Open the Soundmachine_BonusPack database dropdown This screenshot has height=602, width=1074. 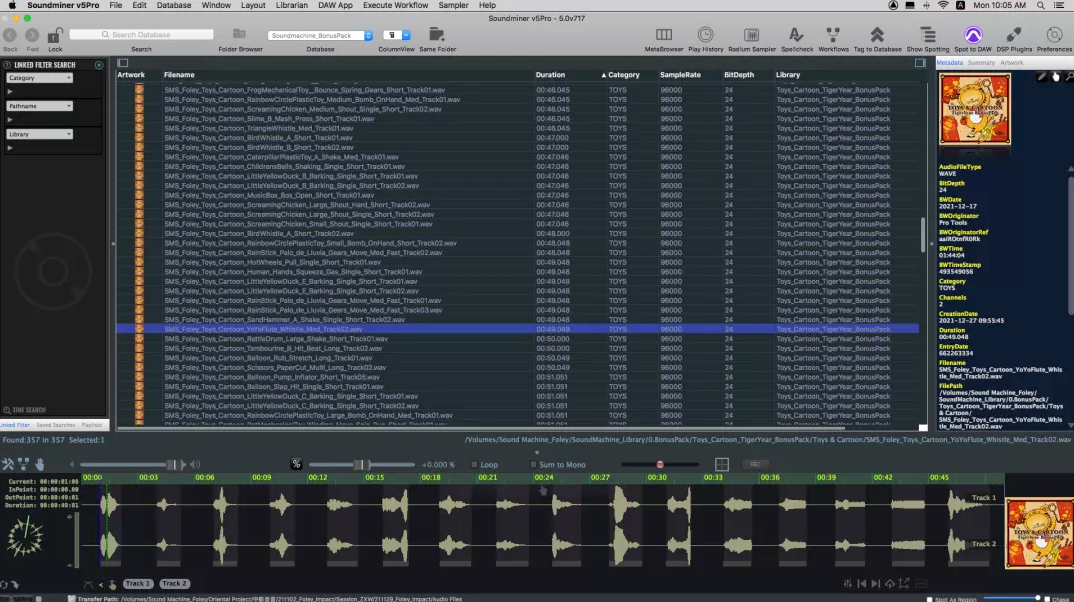coord(320,35)
